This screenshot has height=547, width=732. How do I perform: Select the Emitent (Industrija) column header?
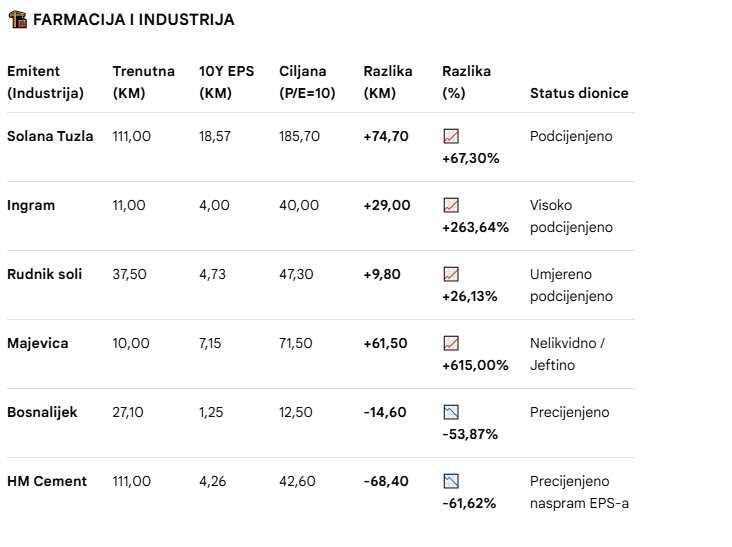coord(45,82)
